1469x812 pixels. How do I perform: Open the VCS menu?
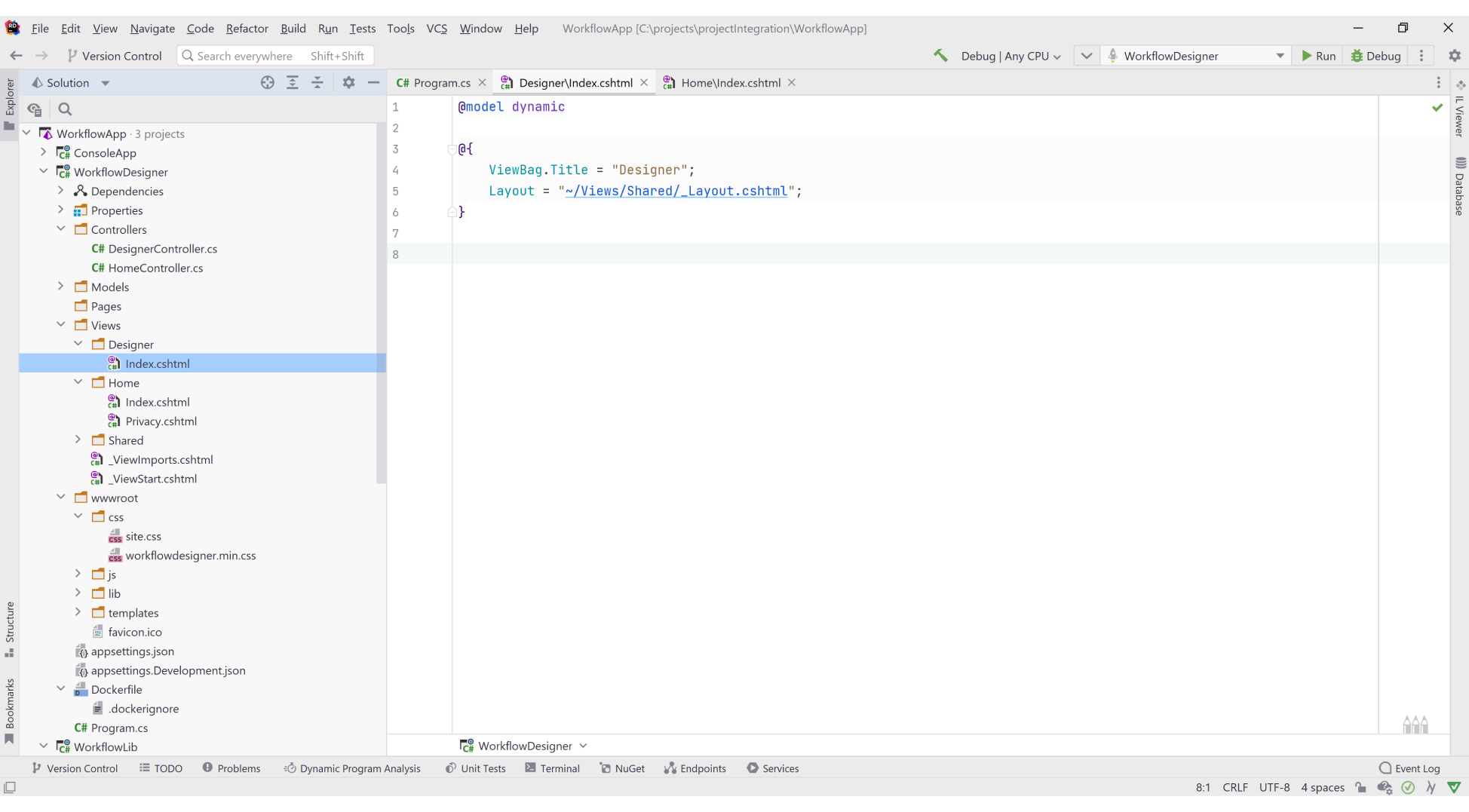click(x=437, y=29)
